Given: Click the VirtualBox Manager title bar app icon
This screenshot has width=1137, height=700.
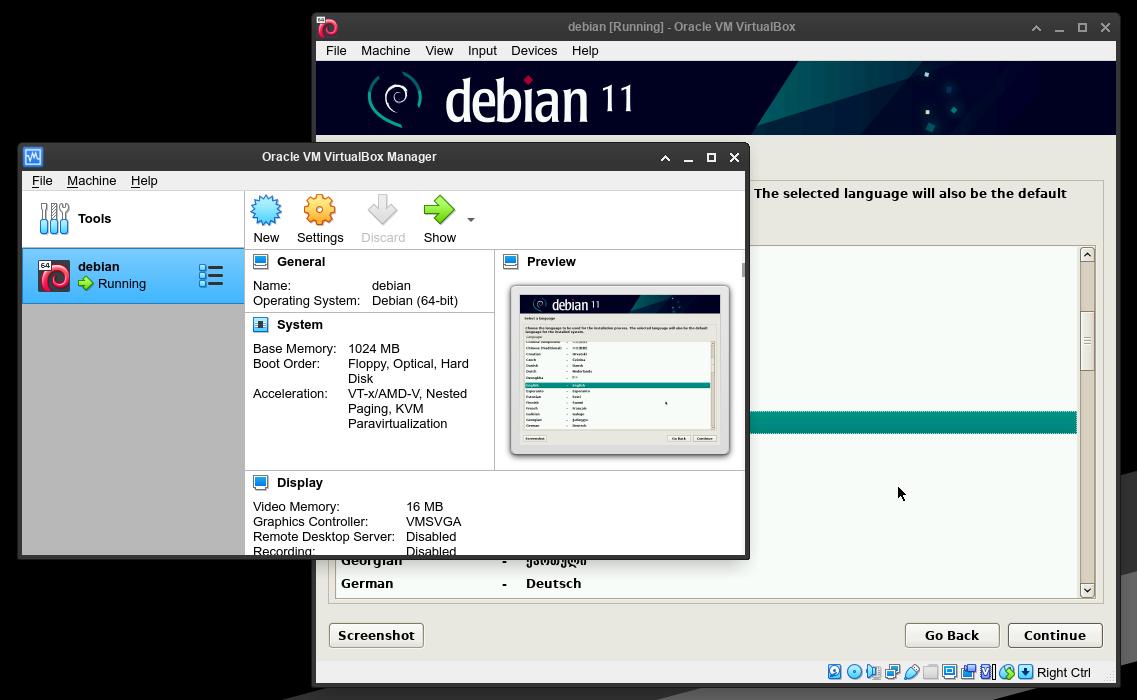Looking at the screenshot, I should [33, 157].
